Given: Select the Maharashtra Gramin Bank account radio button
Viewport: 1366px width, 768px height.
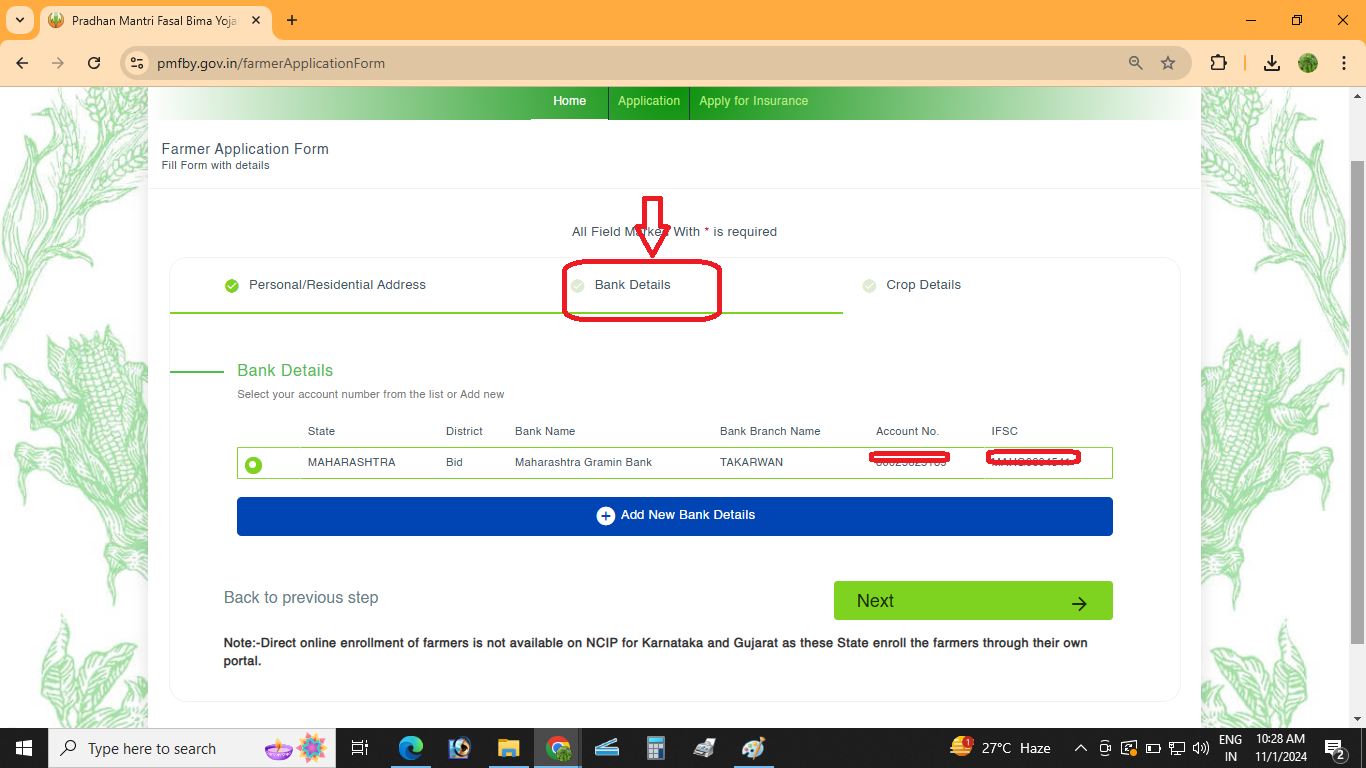Looking at the screenshot, I should pos(255,462).
